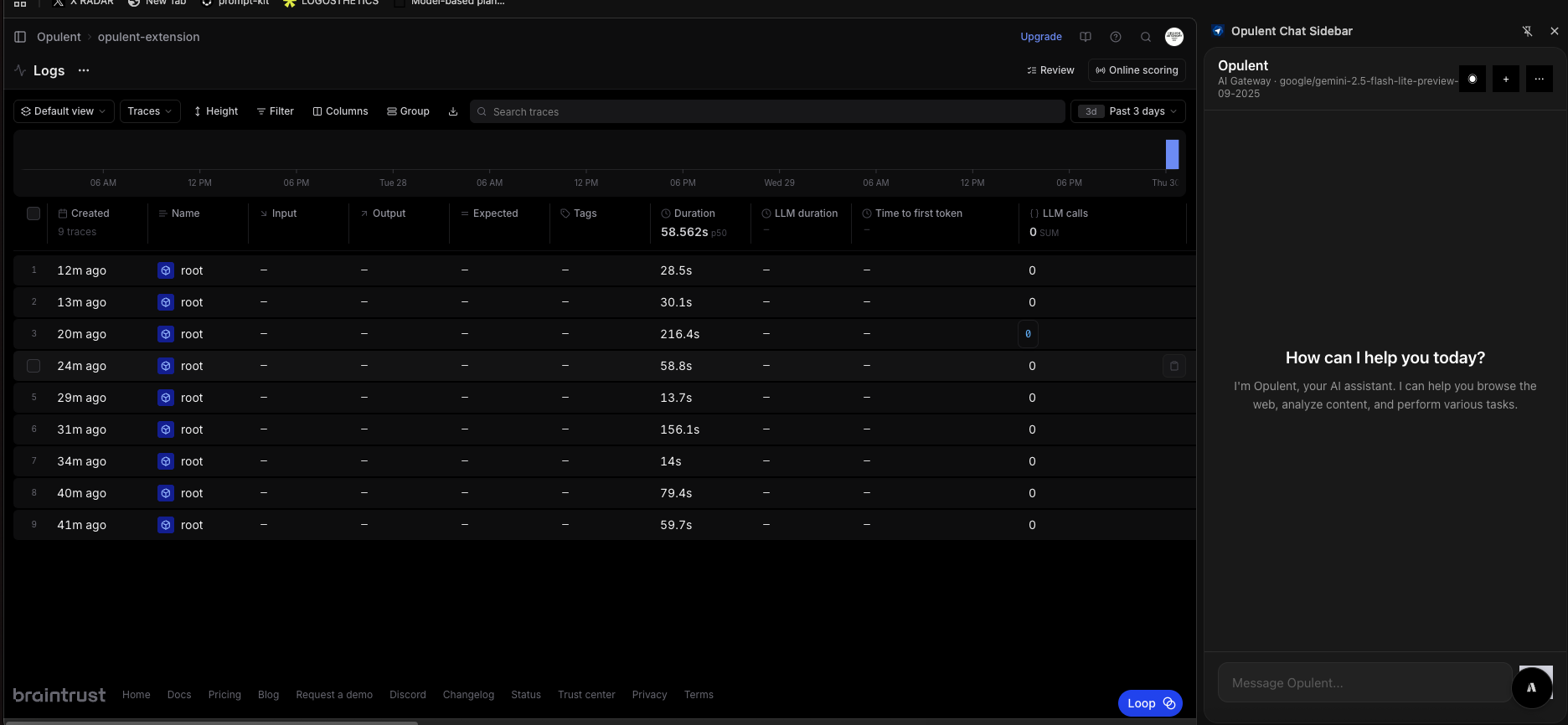Click the root icon in 31m ago row

166,429
